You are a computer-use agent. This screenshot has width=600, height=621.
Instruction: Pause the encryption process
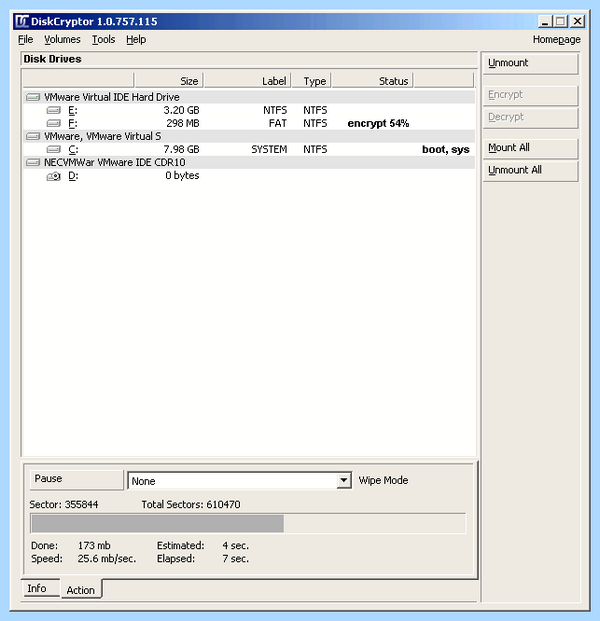coord(76,480)
